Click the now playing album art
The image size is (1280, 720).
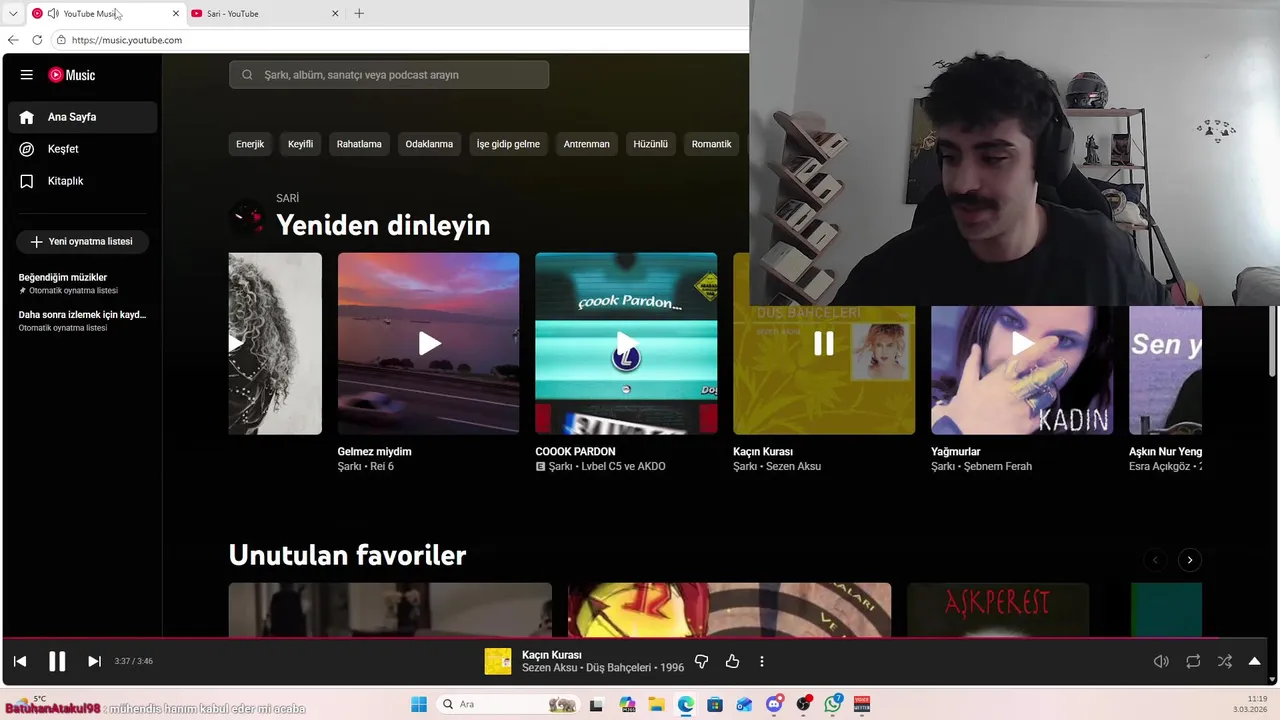click(498, 661)
